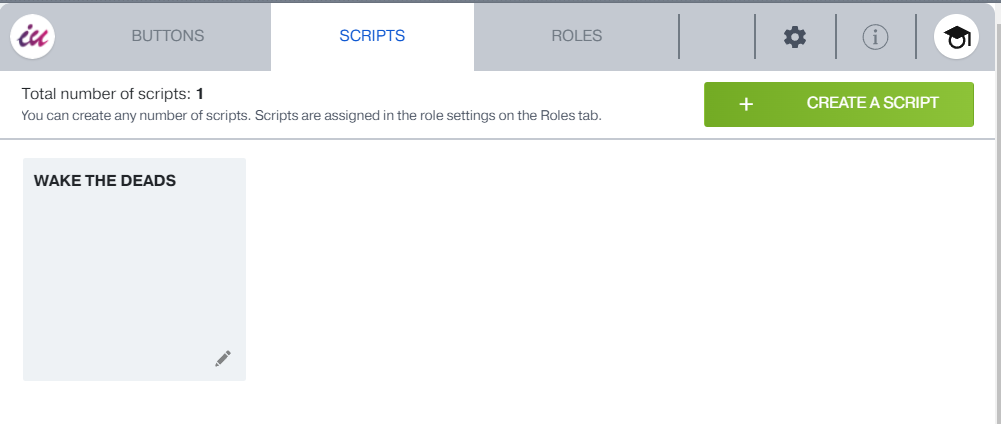Open the ROLES tab
The width and height of the screenshot is (1001, 424).
click(577, 36)
